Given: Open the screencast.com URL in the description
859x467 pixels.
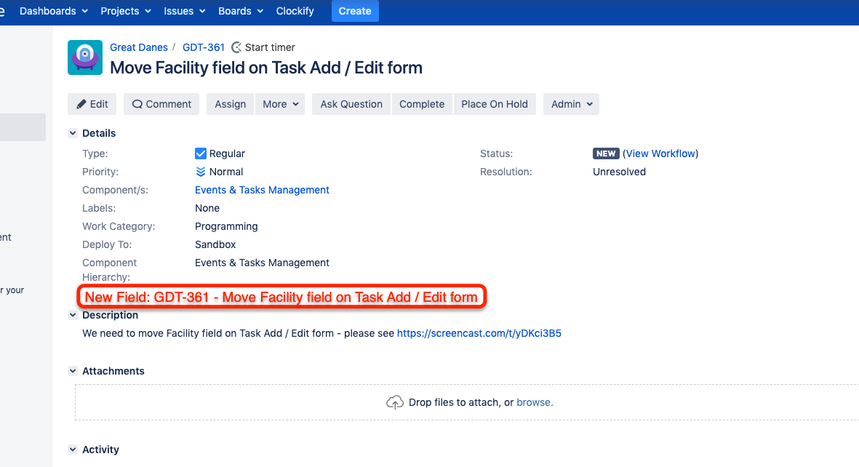Looking at the screenshot, I should click(479, 333).
